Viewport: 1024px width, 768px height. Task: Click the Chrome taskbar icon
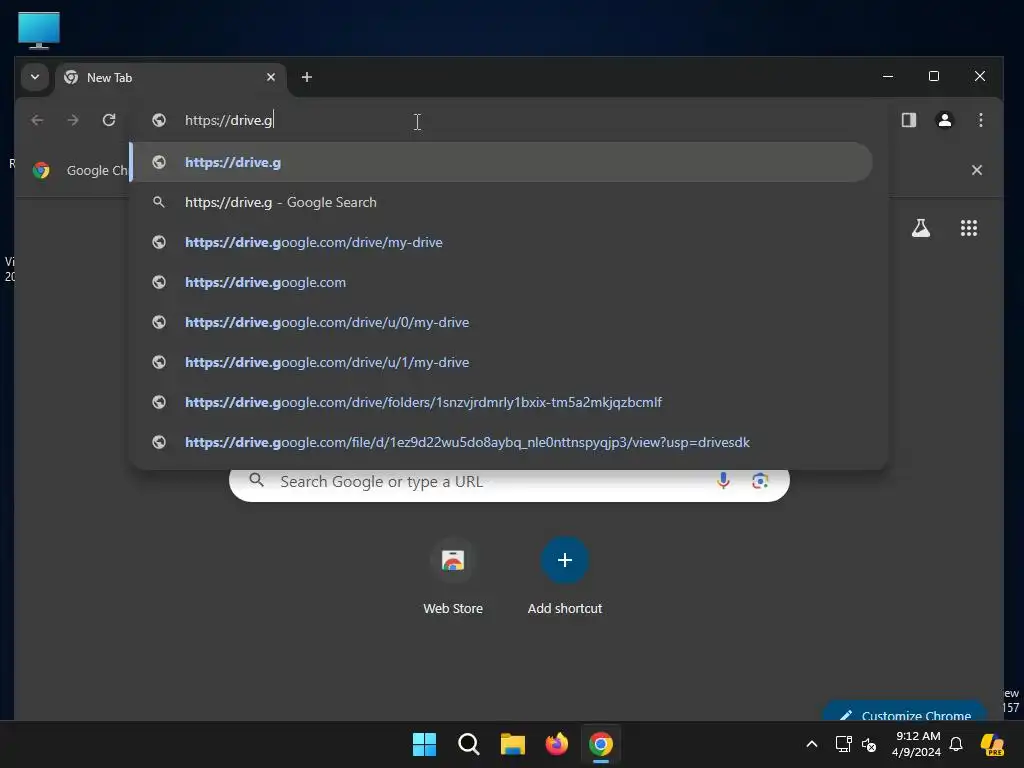point(601,744)
